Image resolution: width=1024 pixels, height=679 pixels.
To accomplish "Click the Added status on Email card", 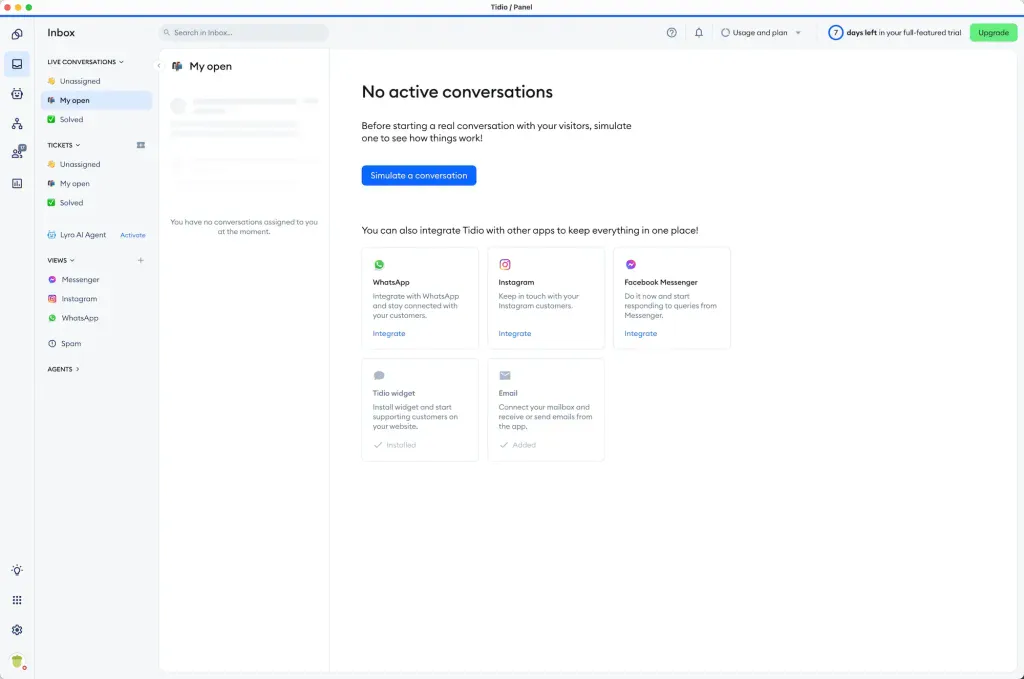I will coord(517,445).
